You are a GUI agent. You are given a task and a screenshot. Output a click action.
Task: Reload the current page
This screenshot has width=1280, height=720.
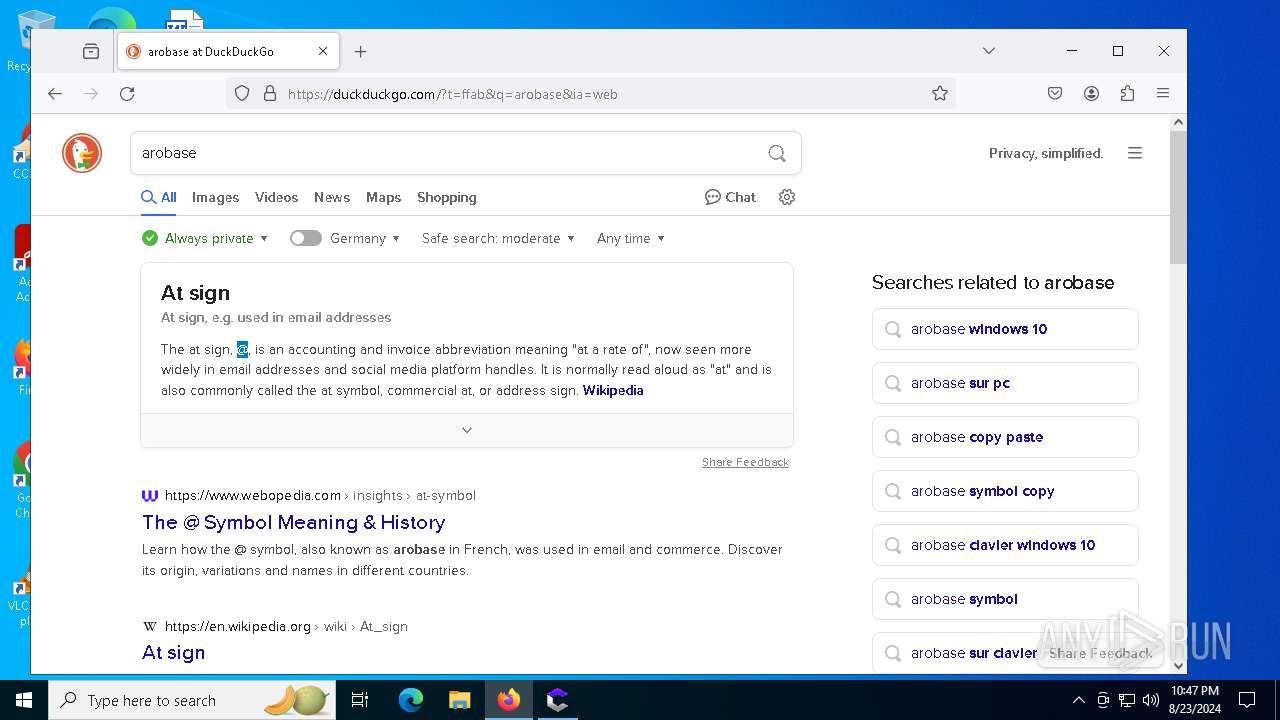[x=127, y=93]
